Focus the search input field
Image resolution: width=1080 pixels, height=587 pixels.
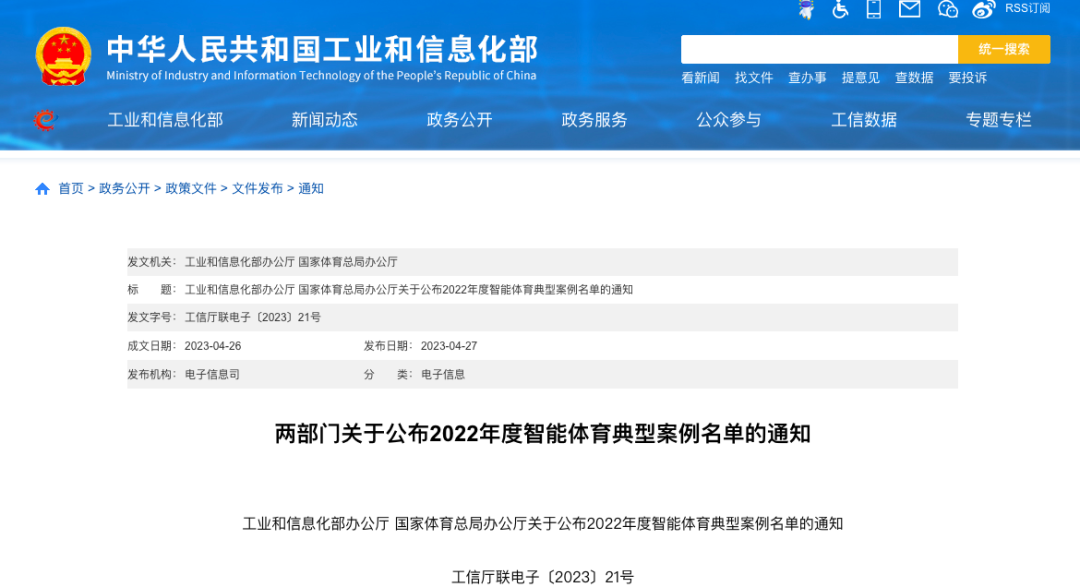pyautogui.click(x=819, y=50)
